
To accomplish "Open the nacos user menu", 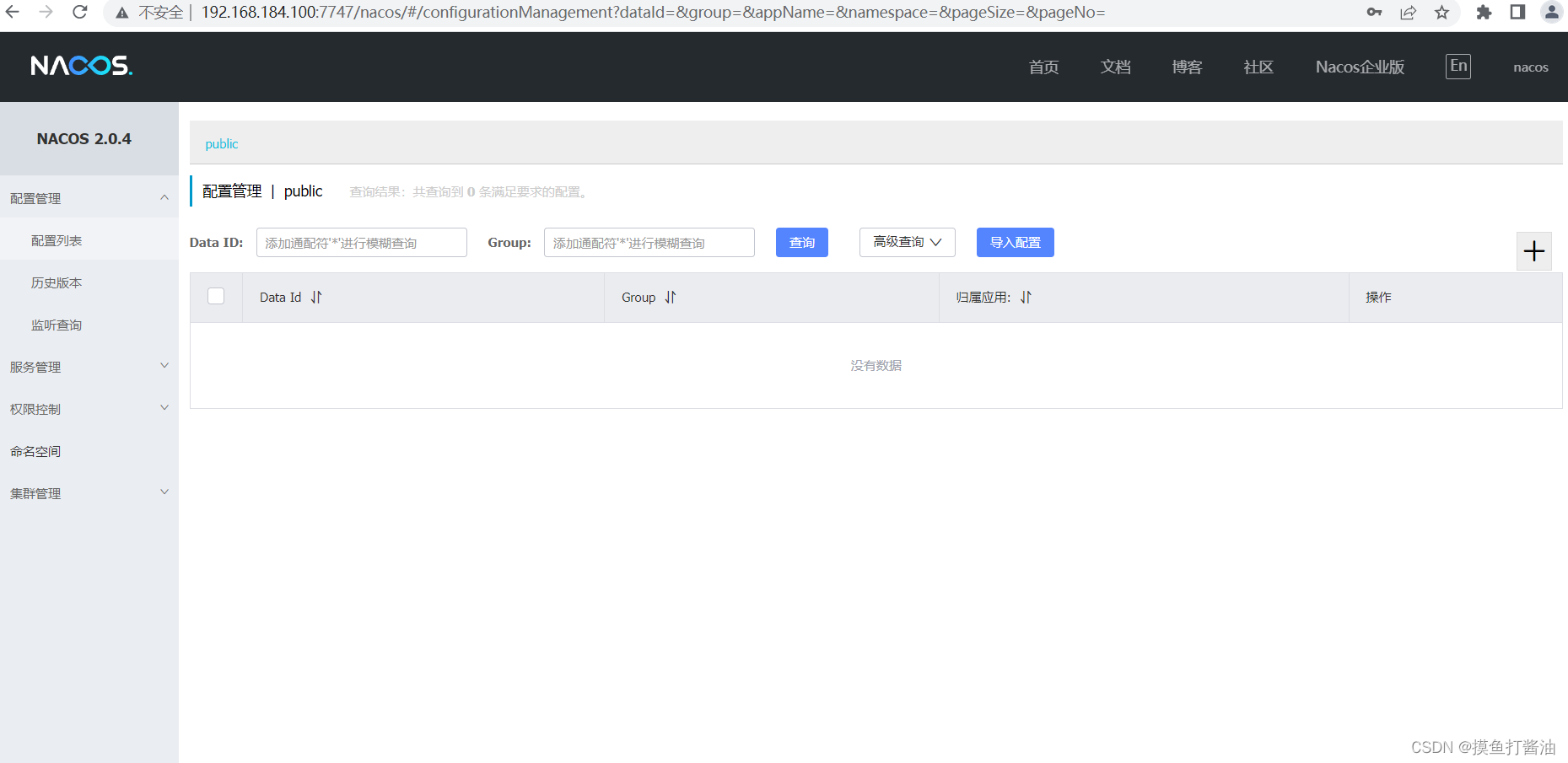I will [1530, 67].
